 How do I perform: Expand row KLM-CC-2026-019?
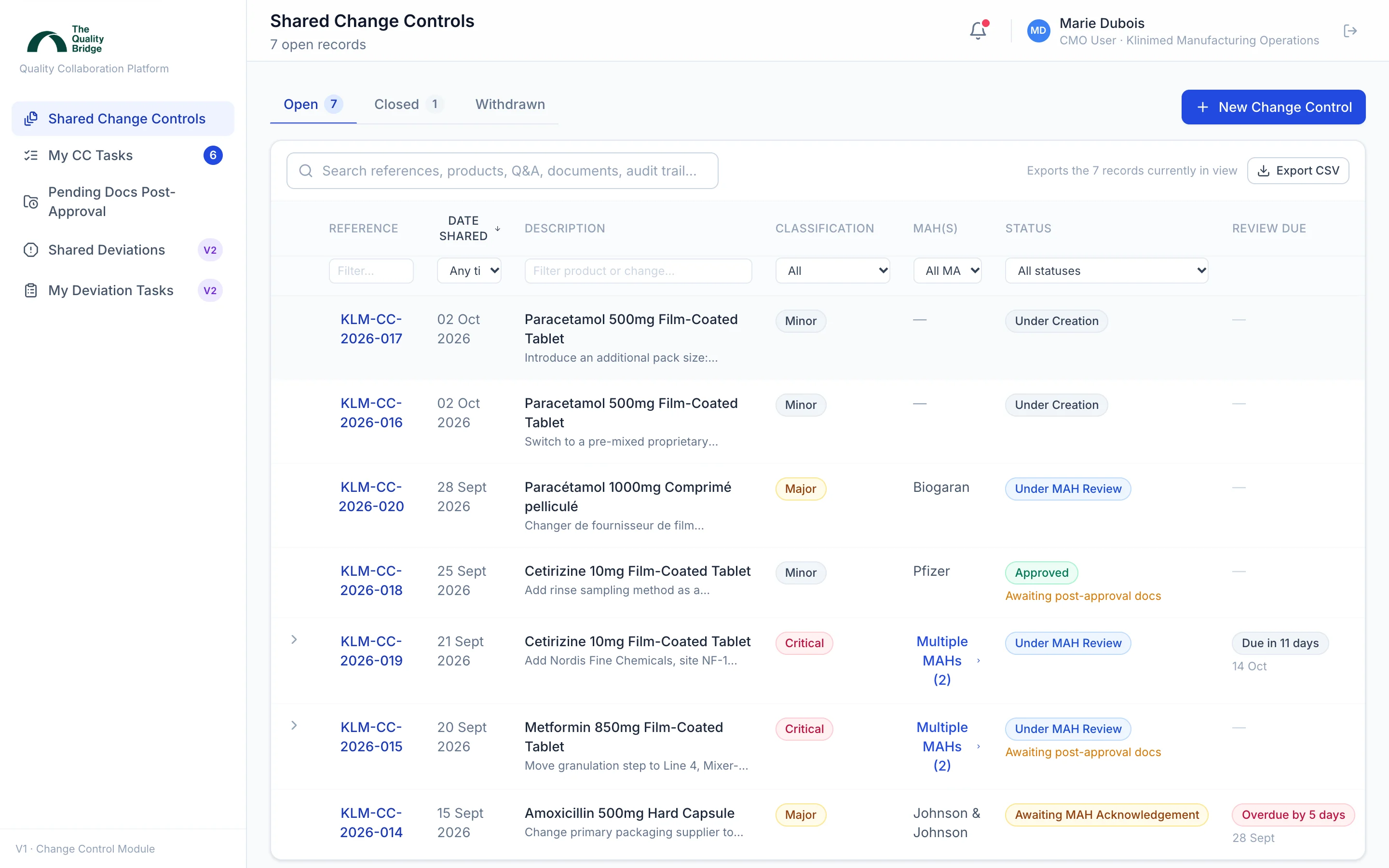coord(294,639)
